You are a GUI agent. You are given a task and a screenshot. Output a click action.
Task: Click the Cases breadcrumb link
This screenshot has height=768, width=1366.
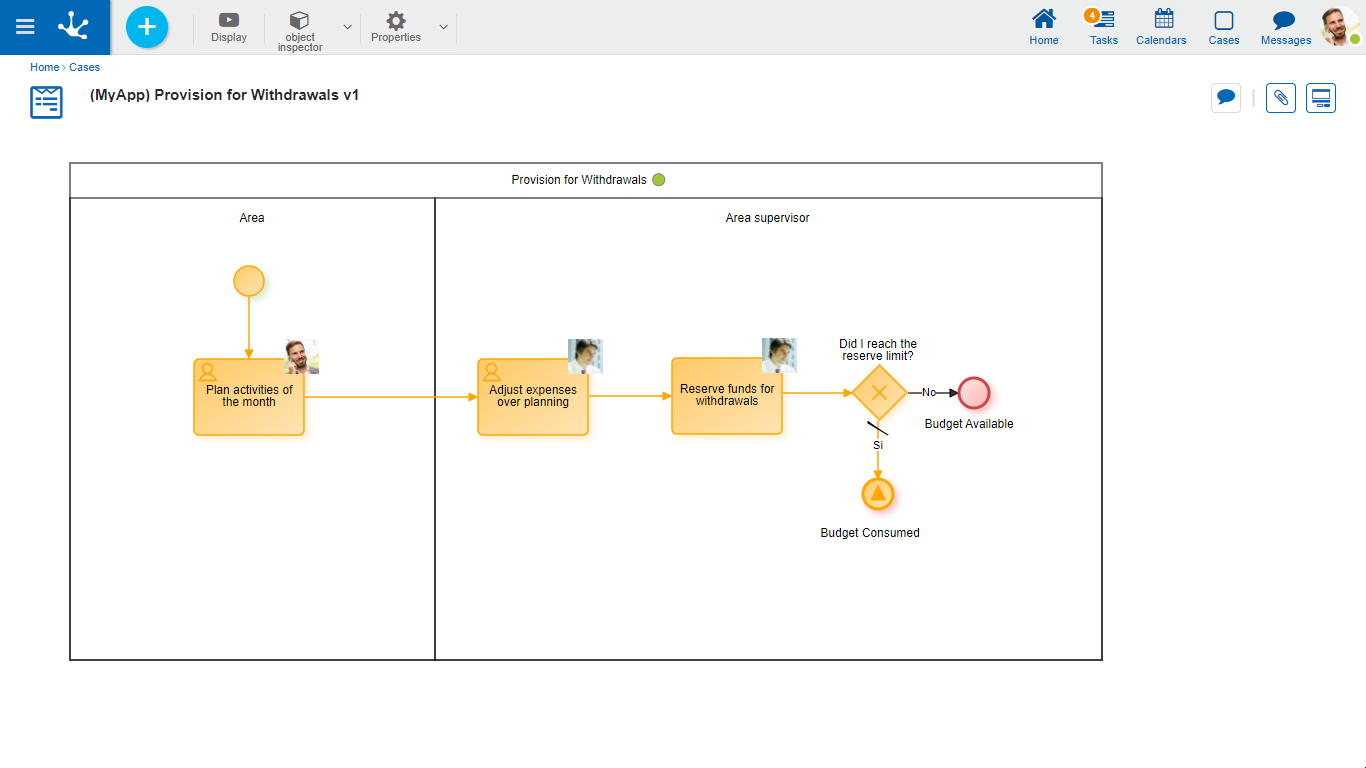(84, 67)
